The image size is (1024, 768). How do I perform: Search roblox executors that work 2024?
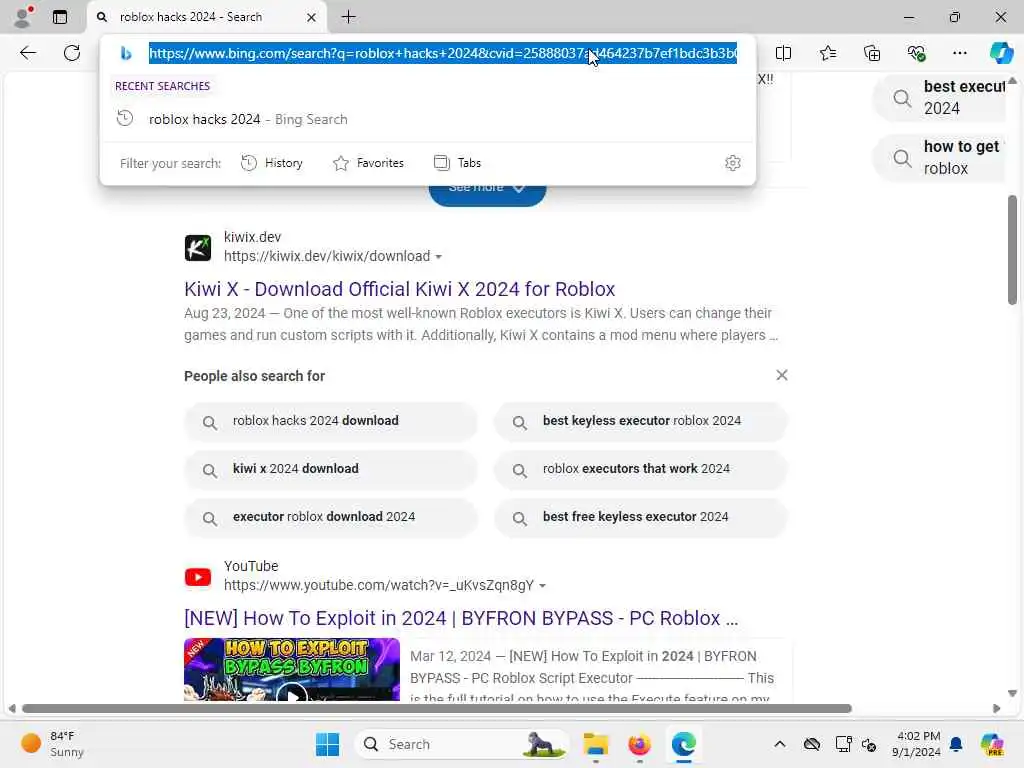pos(641,469)
